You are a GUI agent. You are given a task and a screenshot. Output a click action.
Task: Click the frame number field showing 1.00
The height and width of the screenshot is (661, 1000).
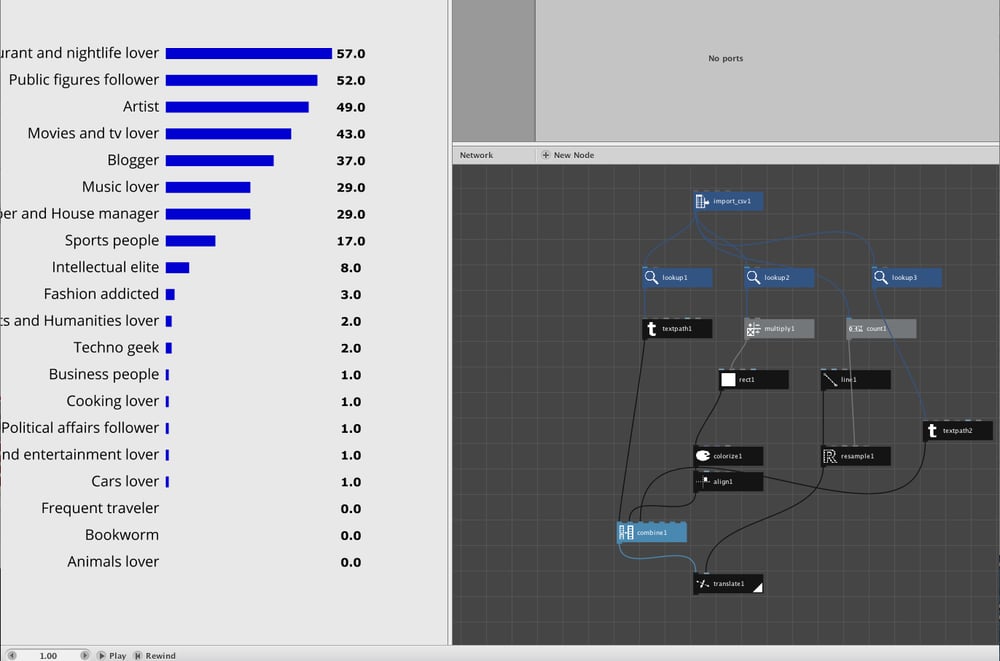48,655
